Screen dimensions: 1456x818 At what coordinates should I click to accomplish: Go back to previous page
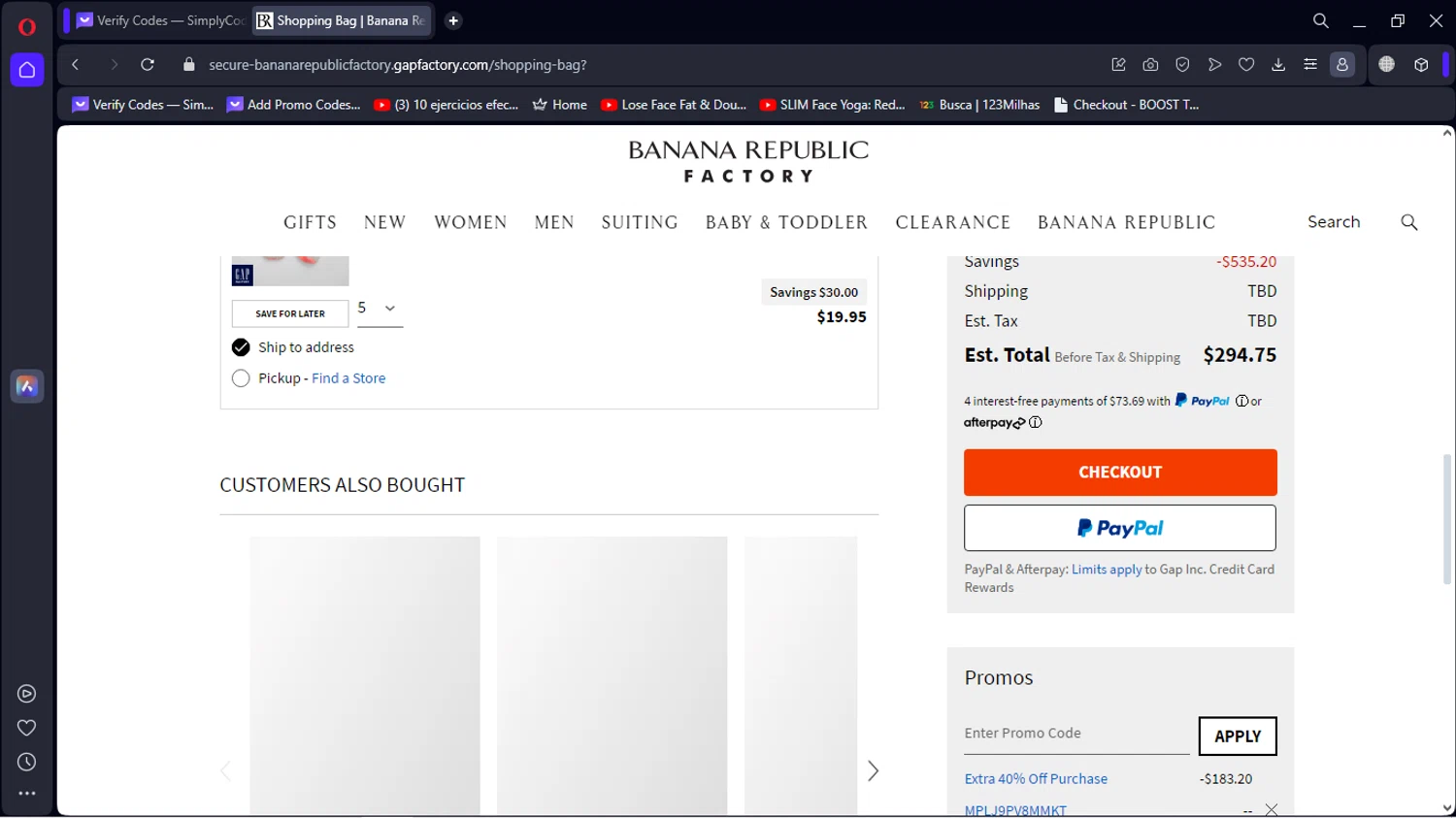(75, 65)
